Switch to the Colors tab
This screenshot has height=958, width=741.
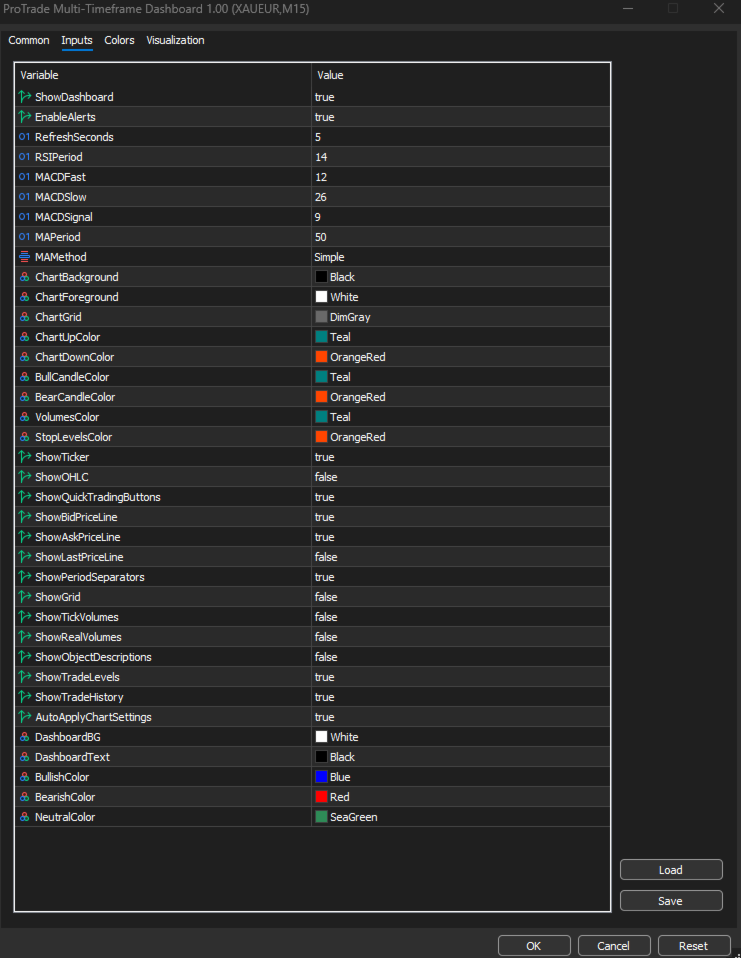point(119,41)
